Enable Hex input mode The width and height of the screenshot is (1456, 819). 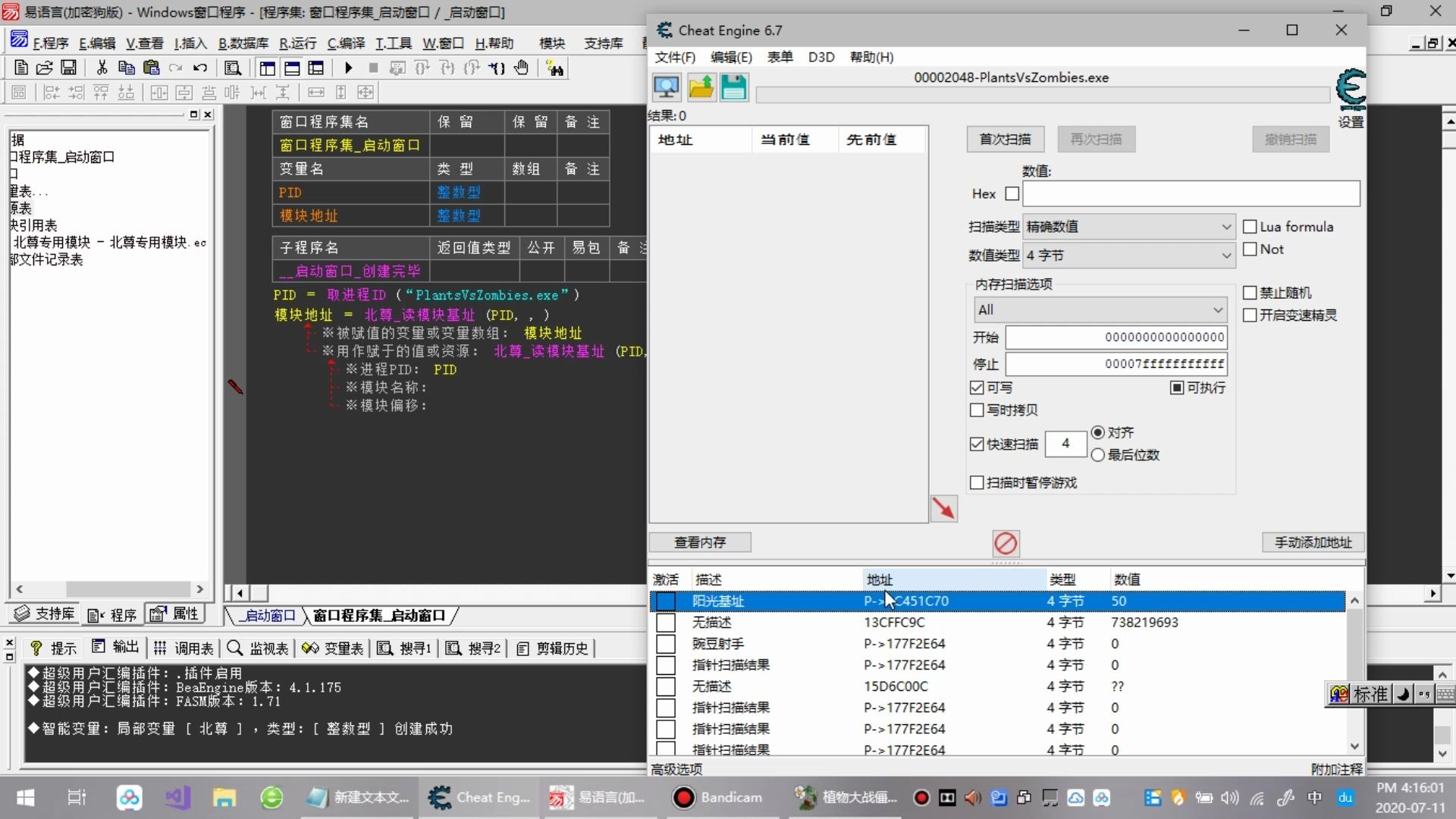tap(1012, 193)
